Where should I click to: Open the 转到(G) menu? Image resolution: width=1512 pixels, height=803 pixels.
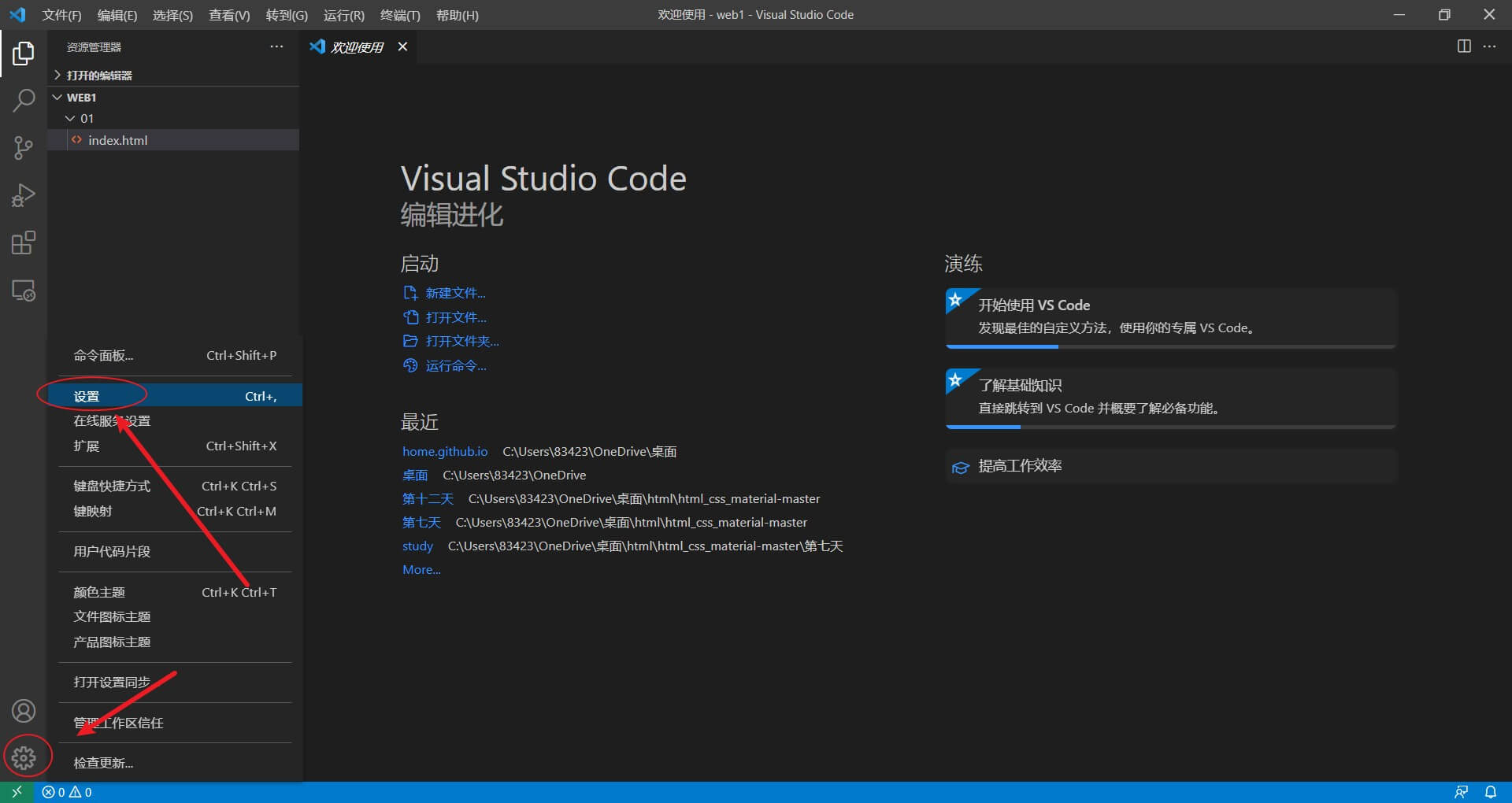click(x=287, y=15)
